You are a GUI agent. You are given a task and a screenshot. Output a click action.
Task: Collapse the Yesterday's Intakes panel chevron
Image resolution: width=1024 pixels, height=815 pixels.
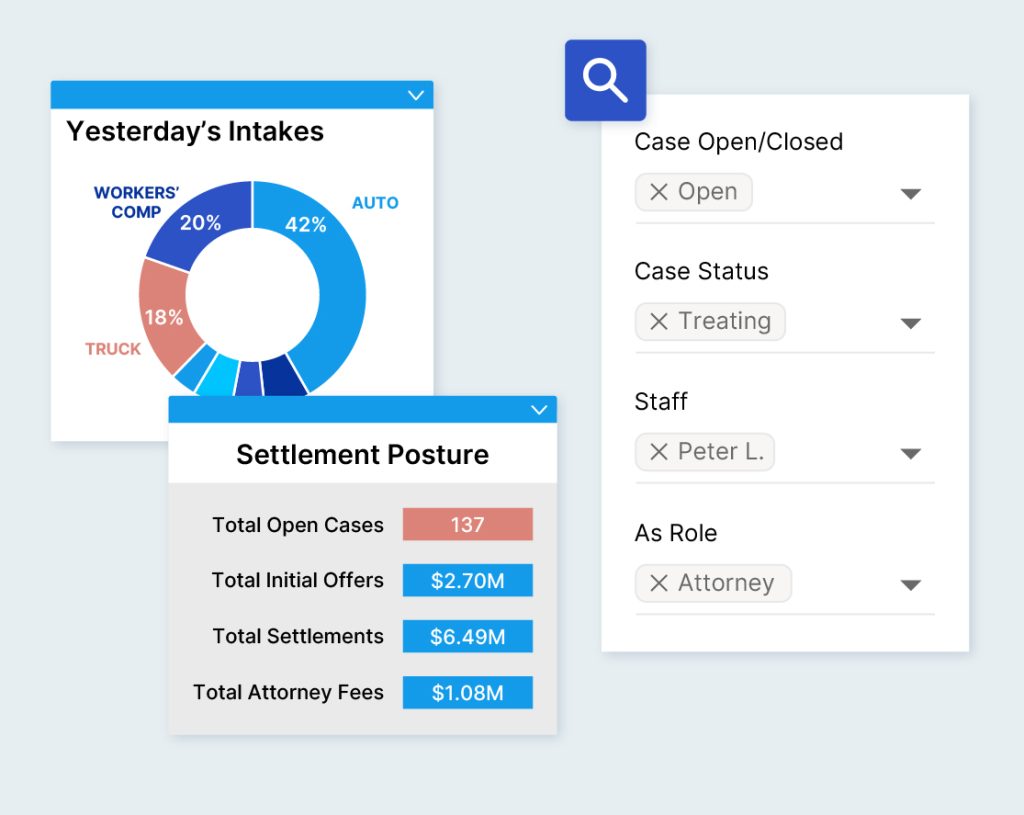416,95
